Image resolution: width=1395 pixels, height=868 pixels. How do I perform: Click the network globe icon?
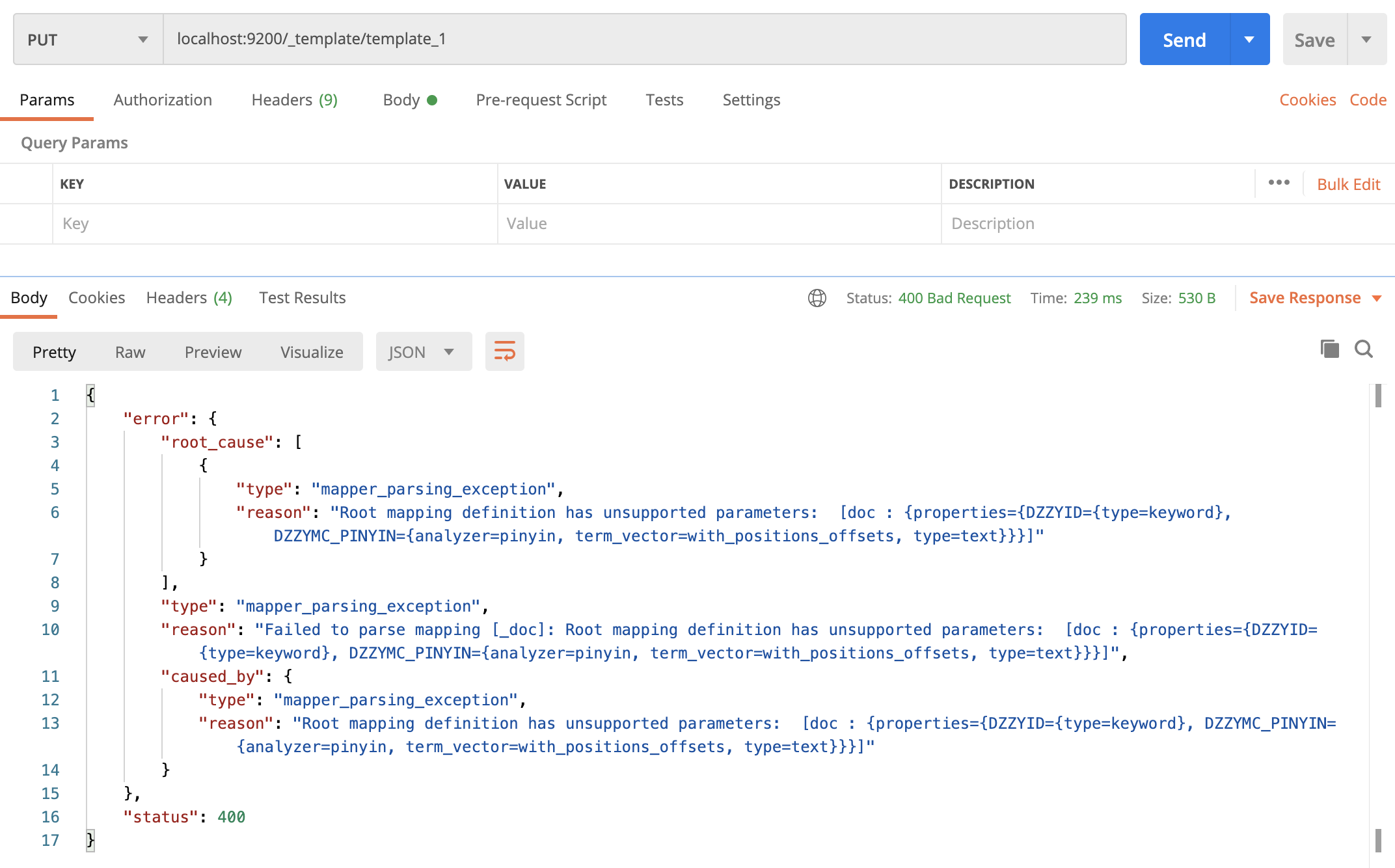[x=817, y=298]
